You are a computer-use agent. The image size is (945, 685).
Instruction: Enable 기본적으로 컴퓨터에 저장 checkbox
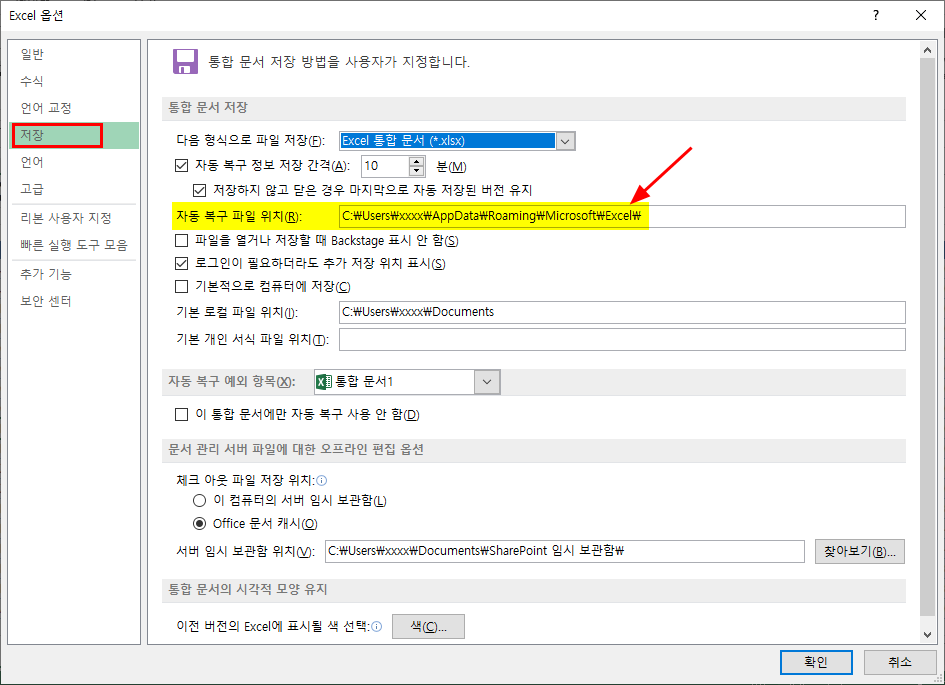(181, 286)
